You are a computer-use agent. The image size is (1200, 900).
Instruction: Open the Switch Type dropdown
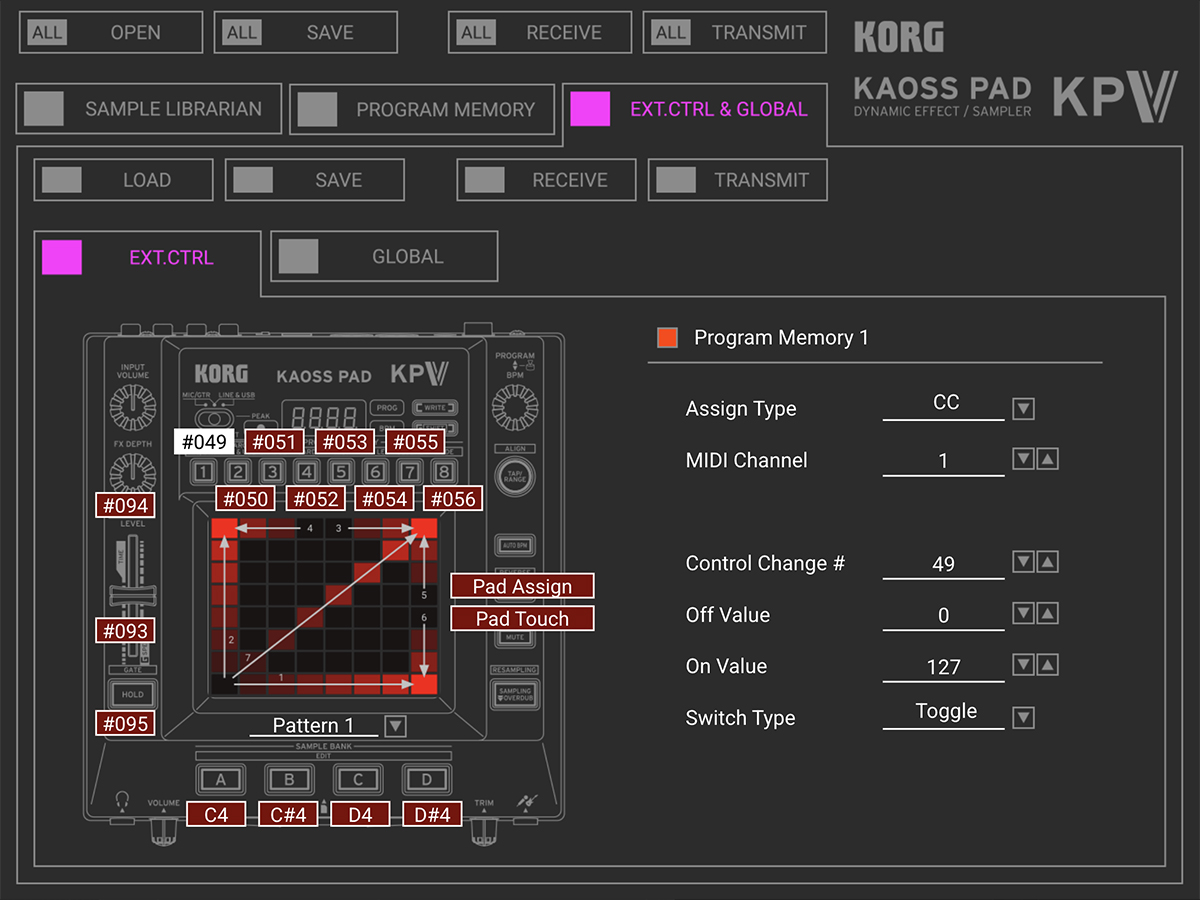click(x=1023, y=717)
